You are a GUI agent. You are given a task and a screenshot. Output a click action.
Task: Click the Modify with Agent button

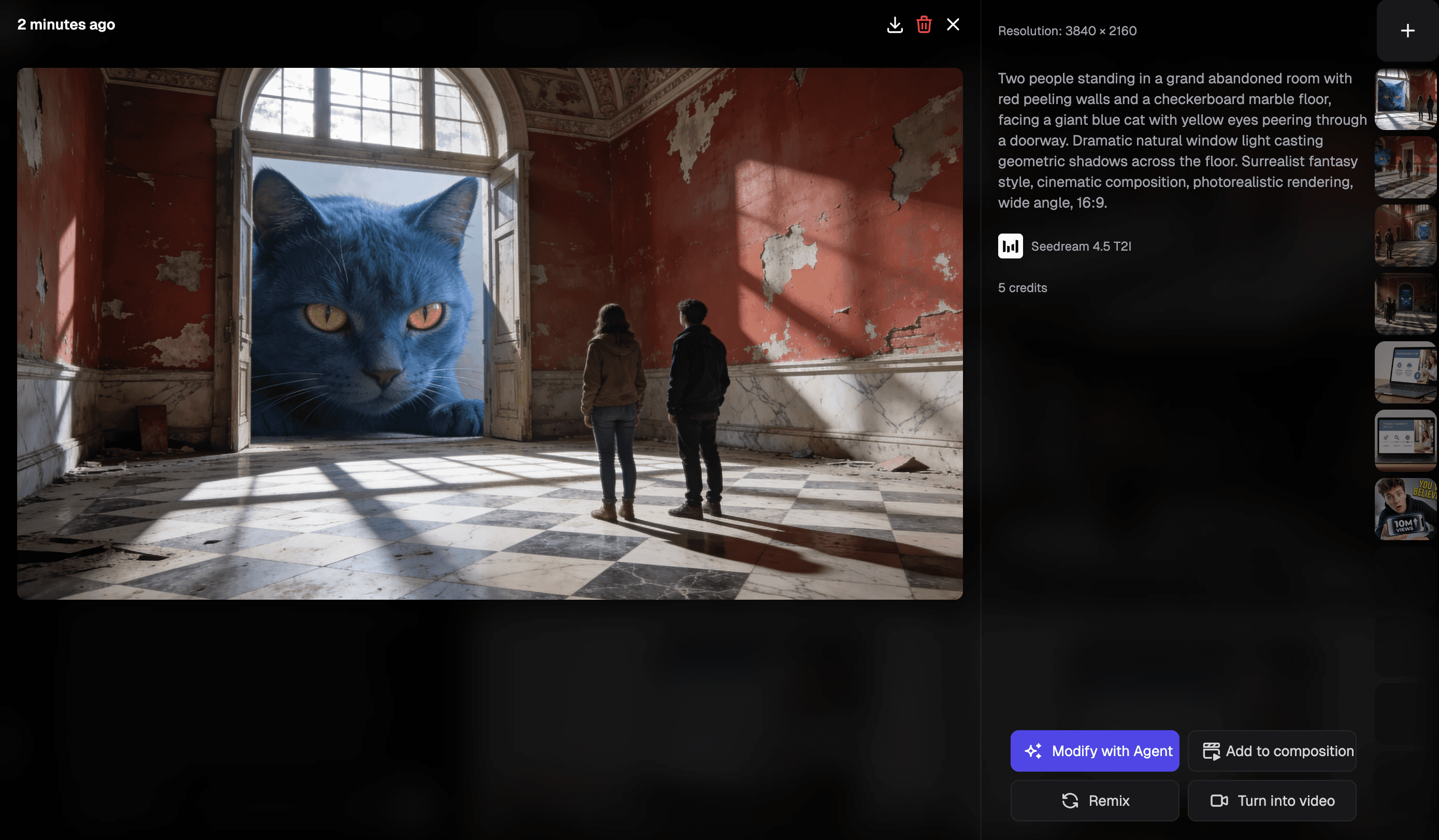(1094, 750)
